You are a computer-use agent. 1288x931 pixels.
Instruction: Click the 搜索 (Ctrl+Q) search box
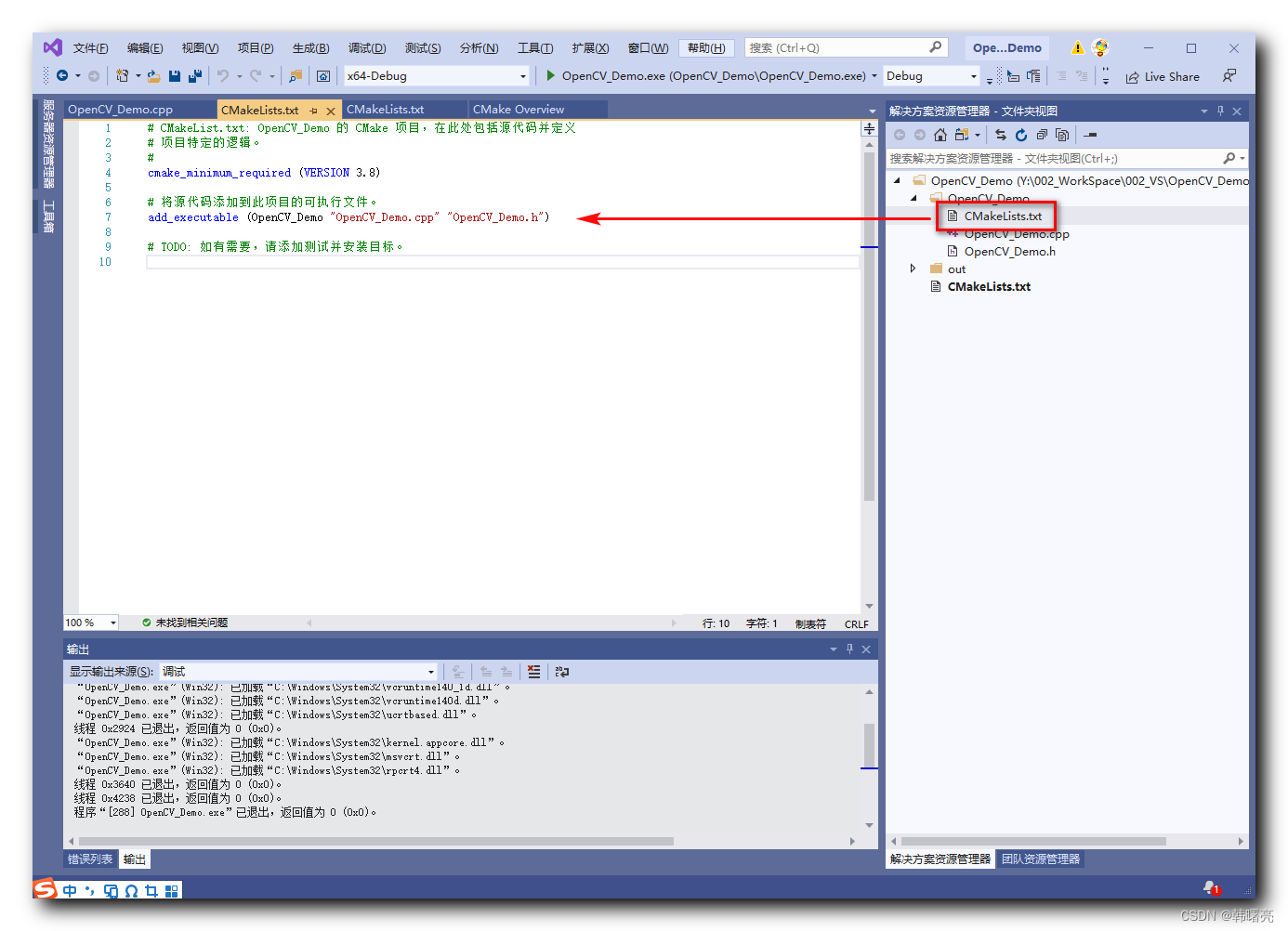pyautogui.click(x=846, y=48)
